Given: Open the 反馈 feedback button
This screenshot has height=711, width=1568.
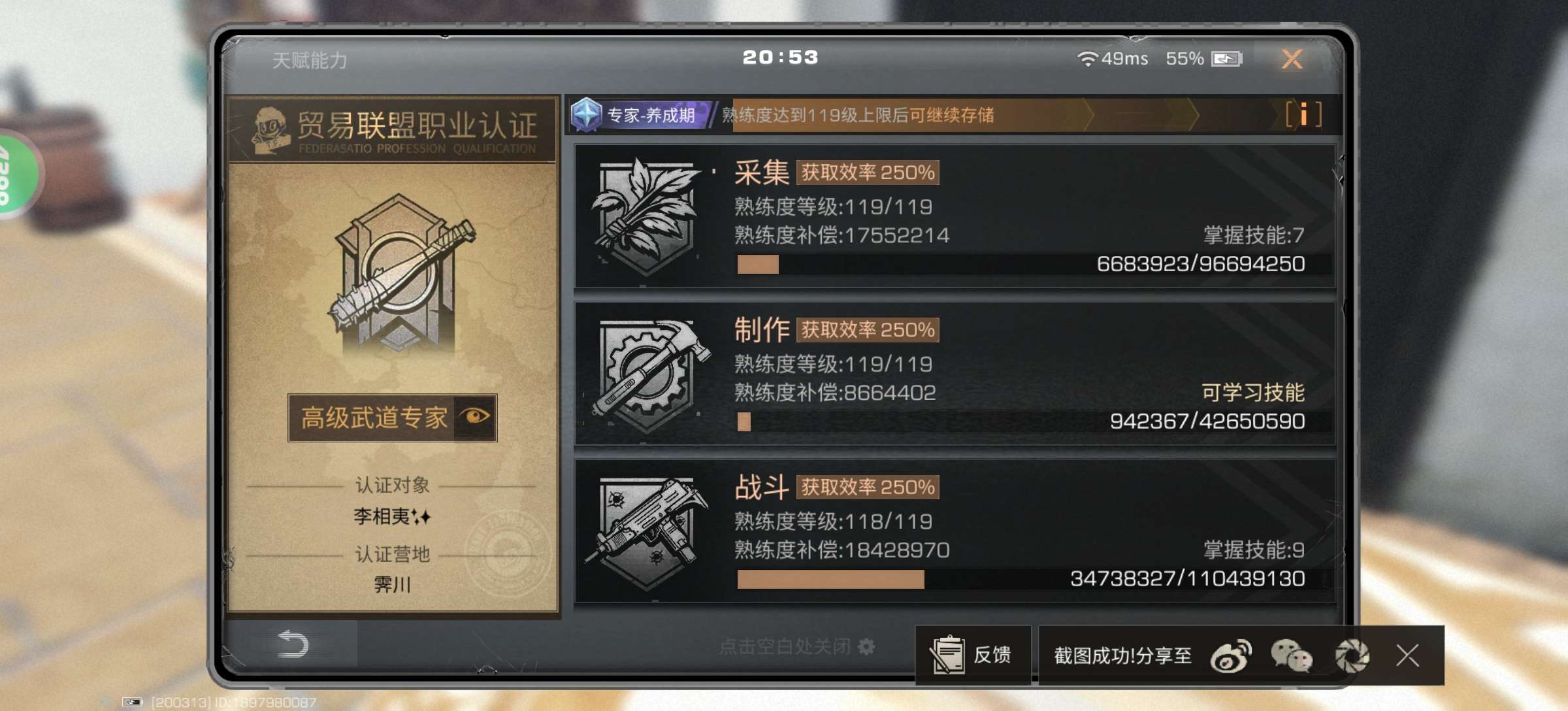Looking at the screenshot, I should pos(973,655).
